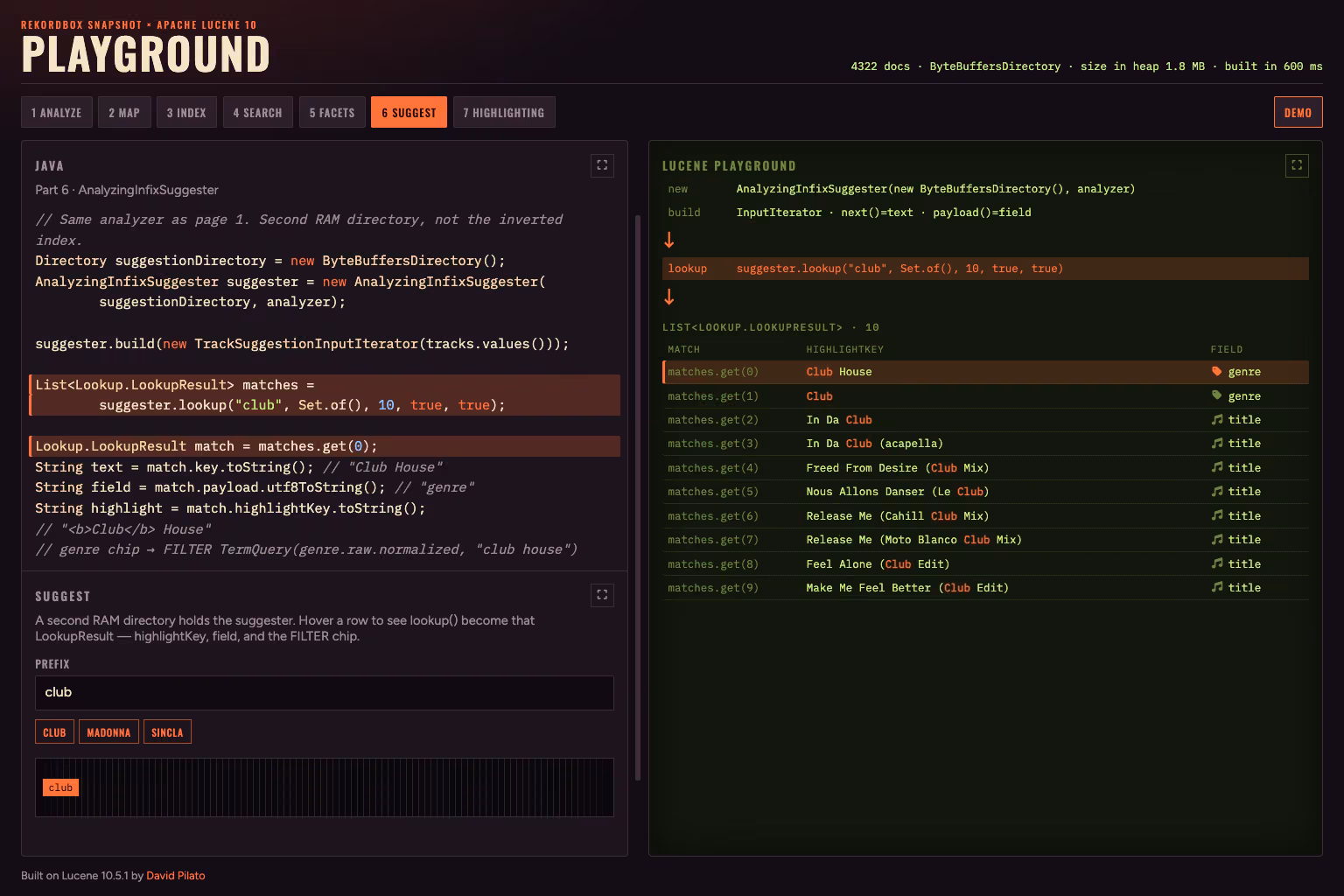Click the music note icon for Make Me Feel Better
Image resolution: width=1344 pixels, height=896 pixels.
tap(1216, 587)
